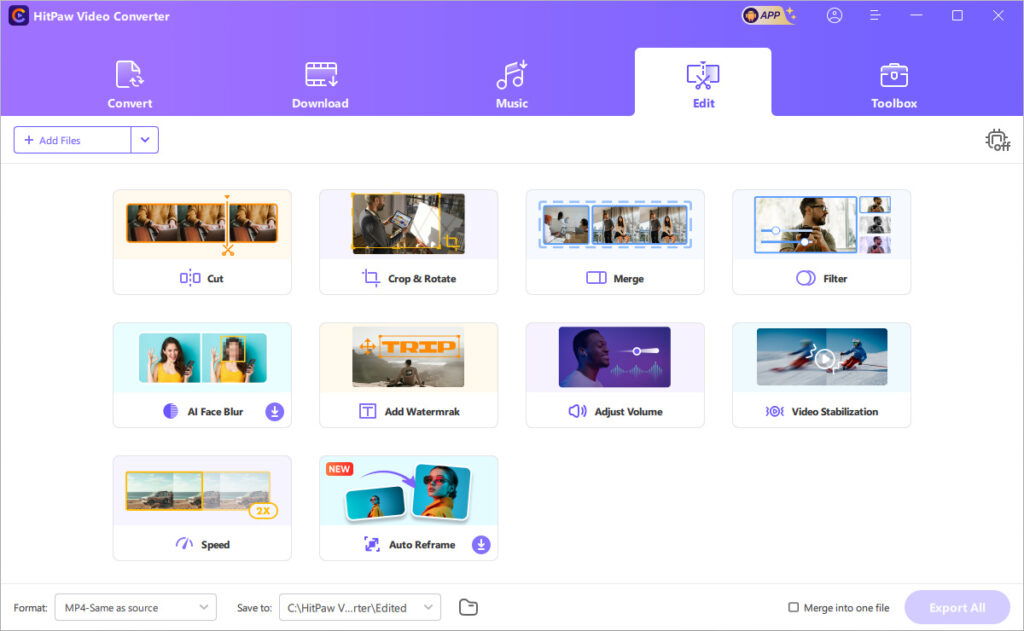This screenshot has width=1024, height=631.
Task: Click the Cut label text
Action: (215, 278)
